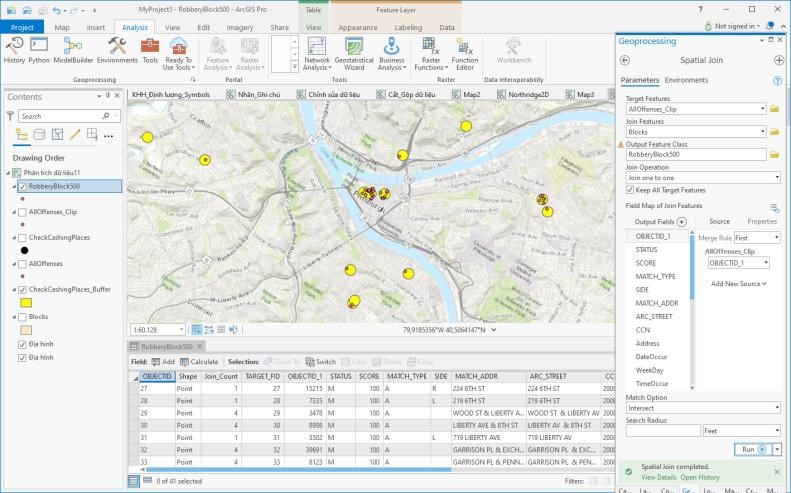This screenshot has width=791, height=493.
Task: Click Calculate field button
Action: pos(199,362)
